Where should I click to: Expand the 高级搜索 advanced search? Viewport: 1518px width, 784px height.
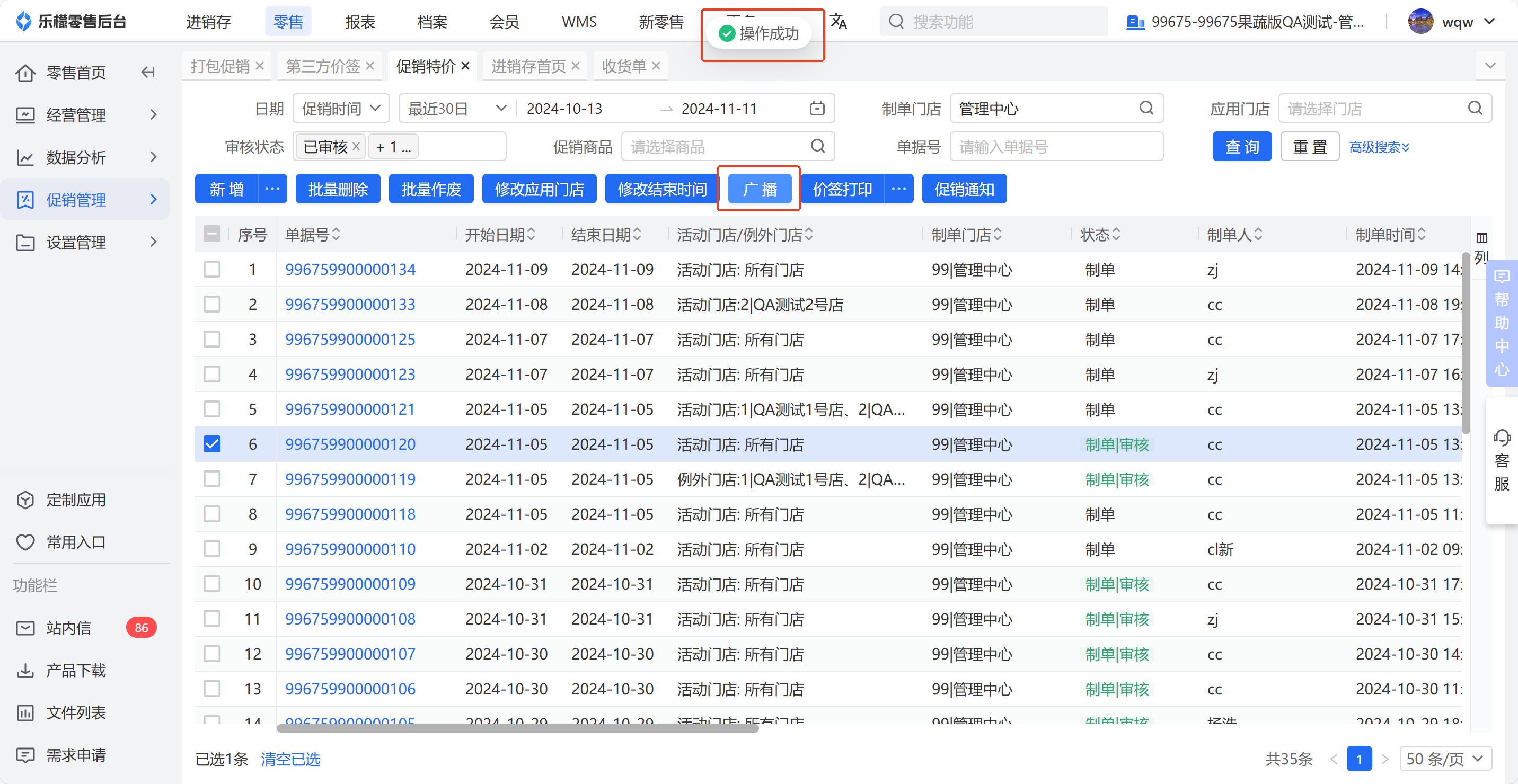click(1379, 147)
